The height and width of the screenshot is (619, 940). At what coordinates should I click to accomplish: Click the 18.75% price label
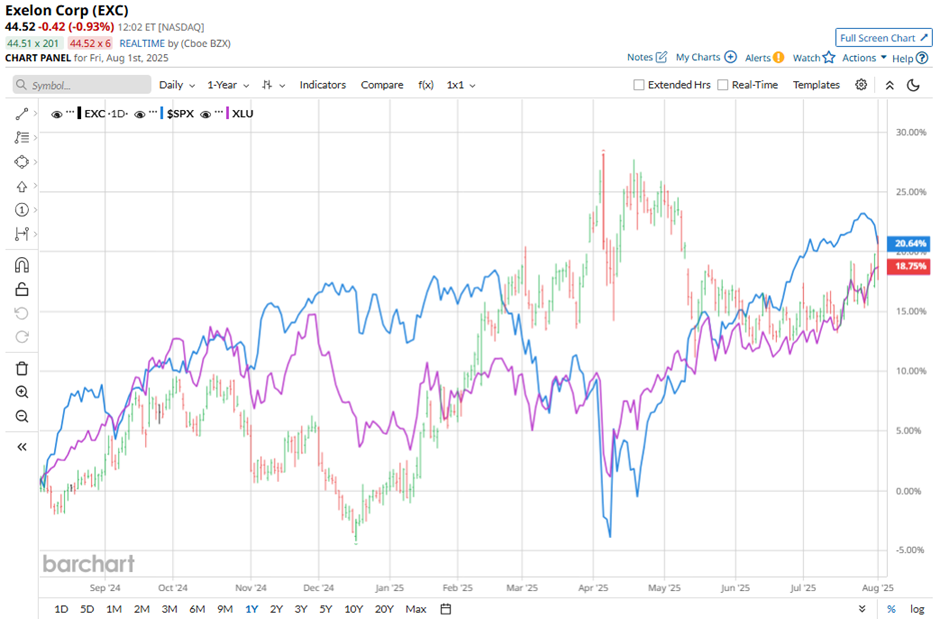tap(911, 266)
